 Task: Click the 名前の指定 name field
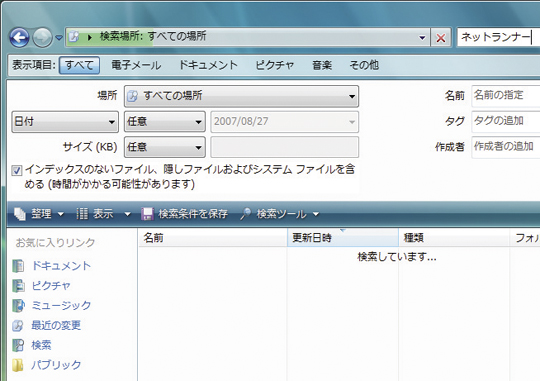(506, 95)
